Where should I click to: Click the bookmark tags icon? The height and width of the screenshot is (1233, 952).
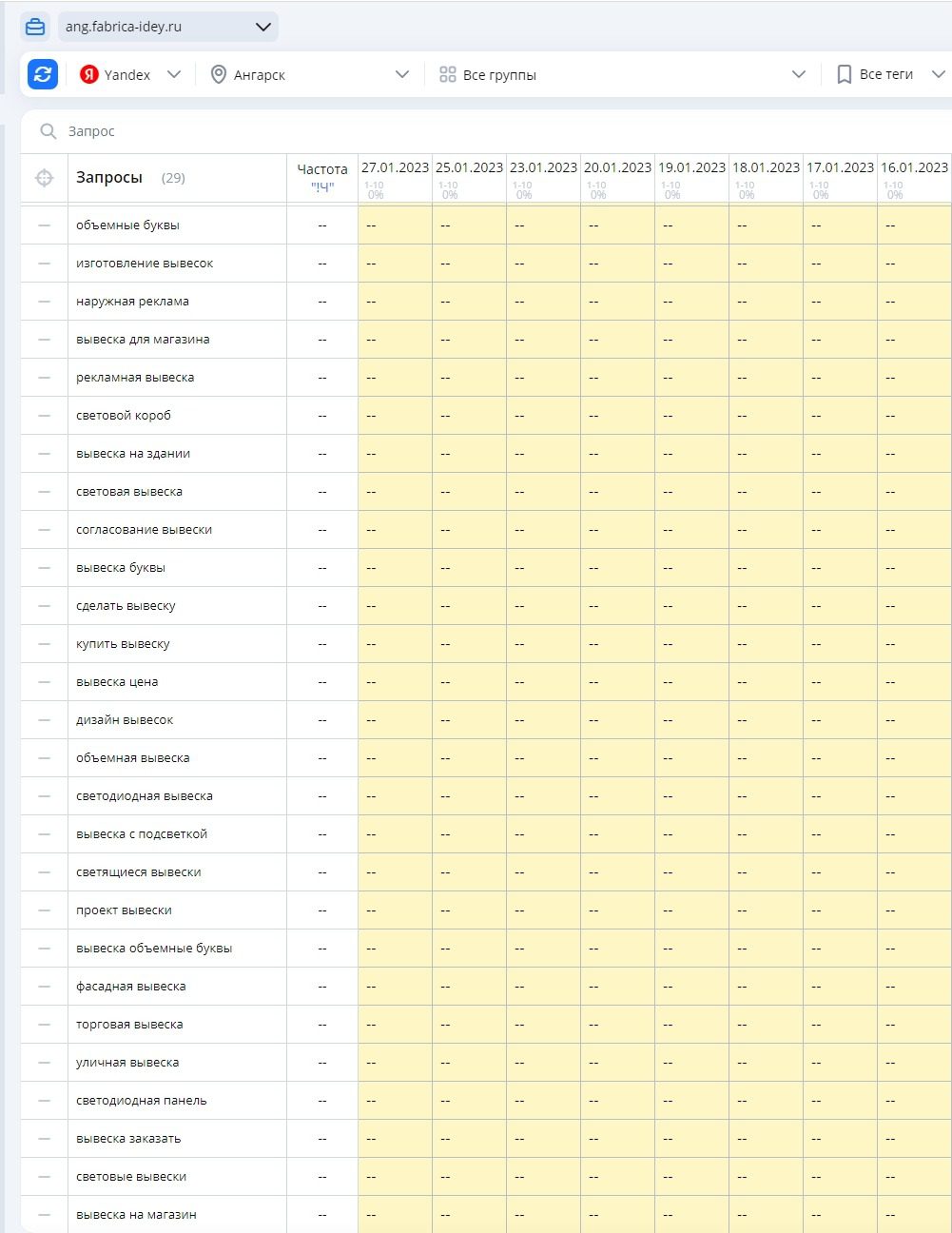tap(844, 74)
